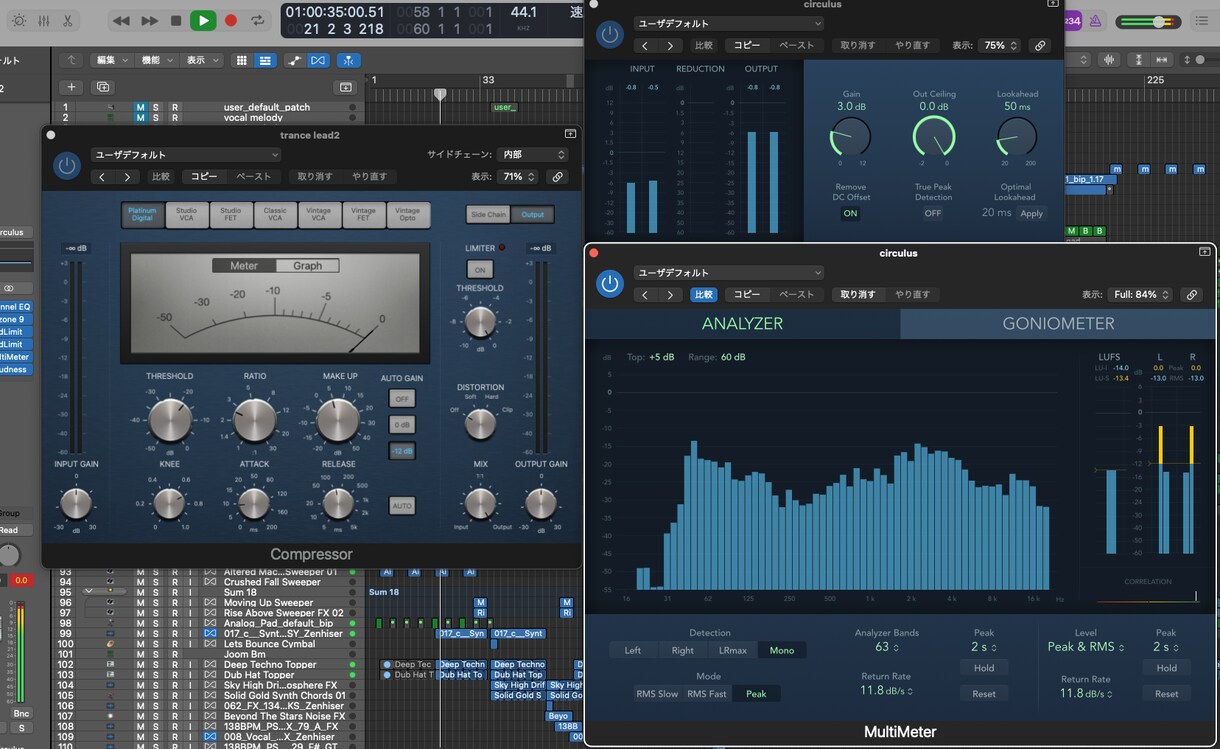Click the Compressor link chain icon
1220x749 pixels.
(558, 177)
